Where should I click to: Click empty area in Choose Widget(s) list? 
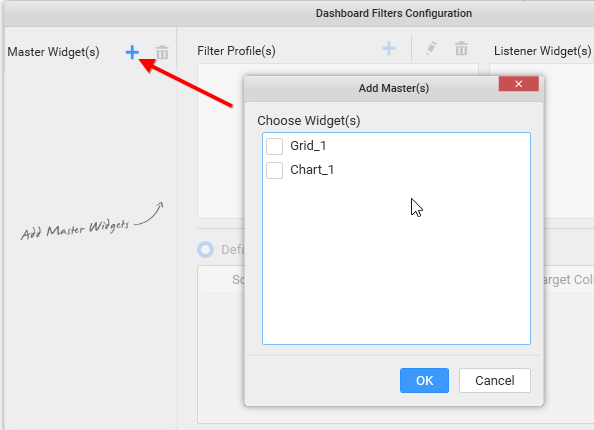coord(396,265)
